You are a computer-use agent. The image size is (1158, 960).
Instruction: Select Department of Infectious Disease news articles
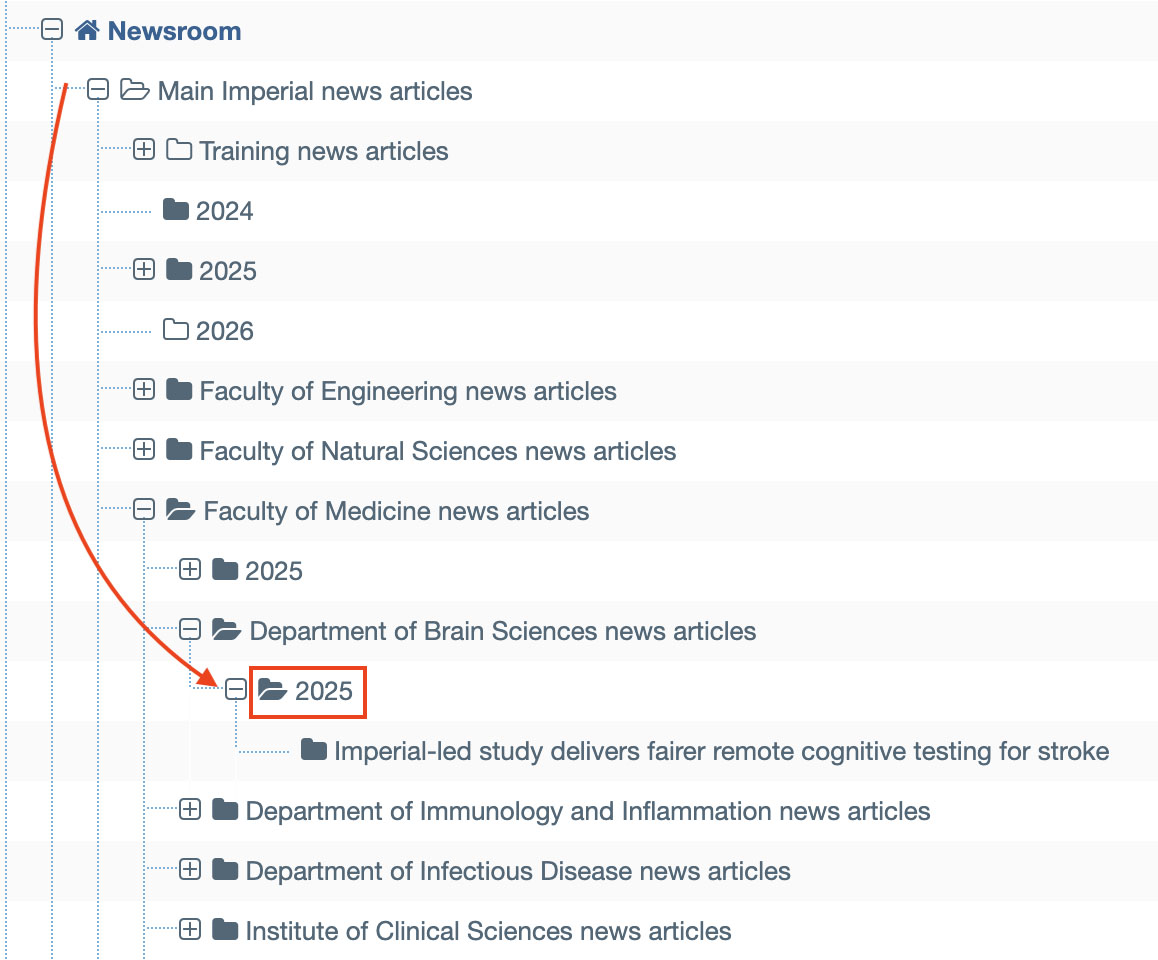point(517,871)
